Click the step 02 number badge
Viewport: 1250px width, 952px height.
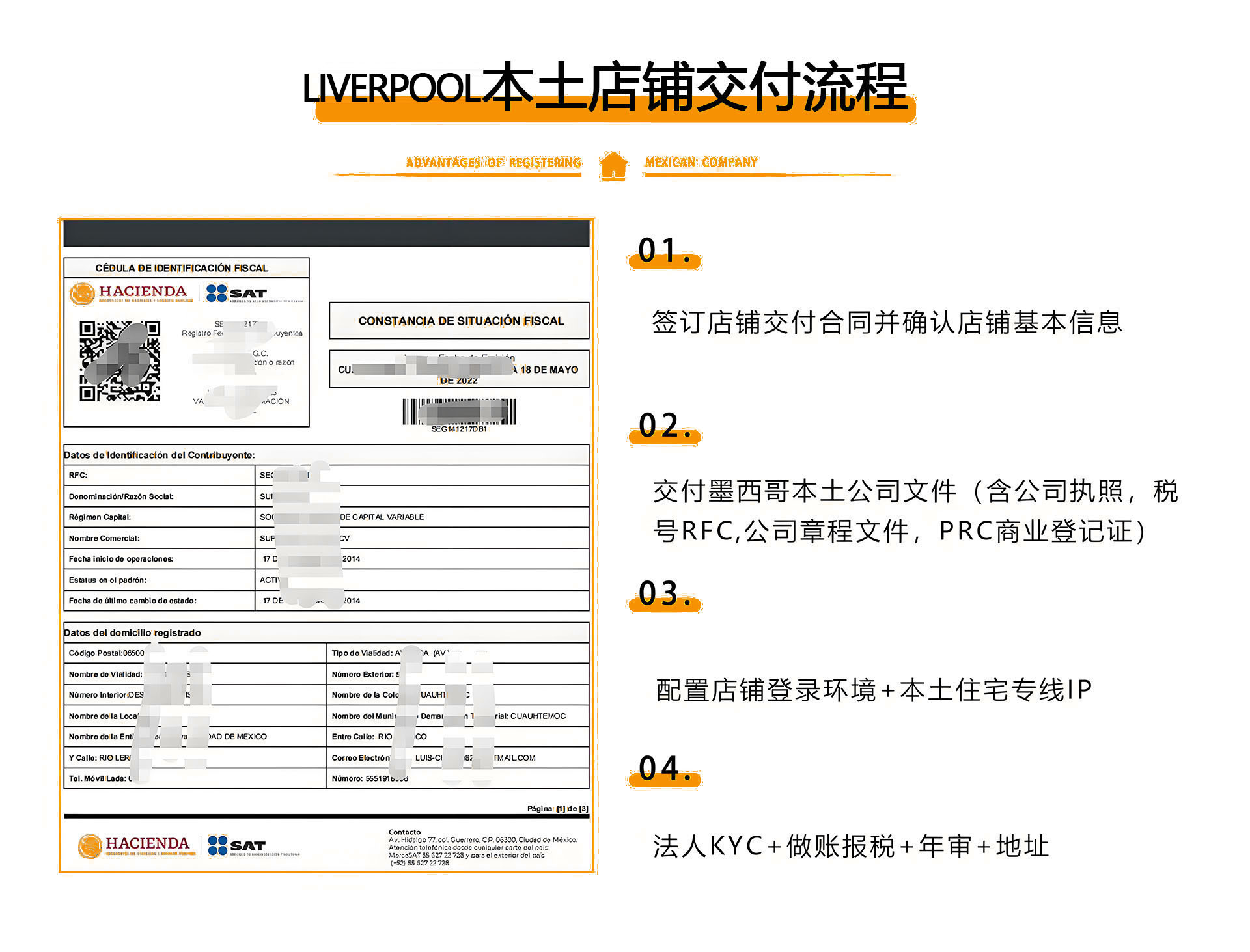tap(663, 427)
